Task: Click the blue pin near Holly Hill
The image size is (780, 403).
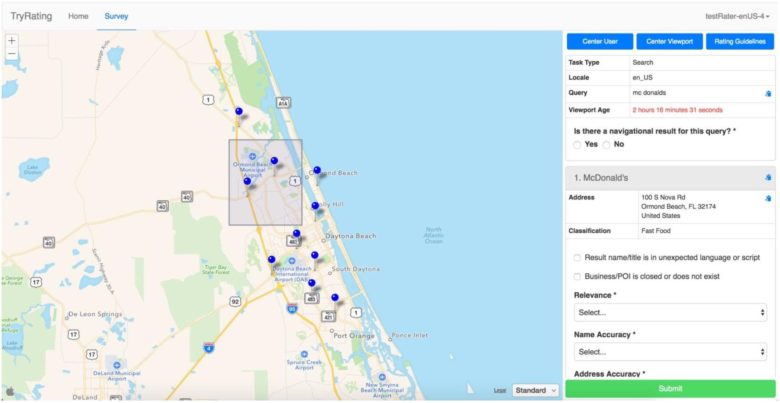Action: (315, 205)
